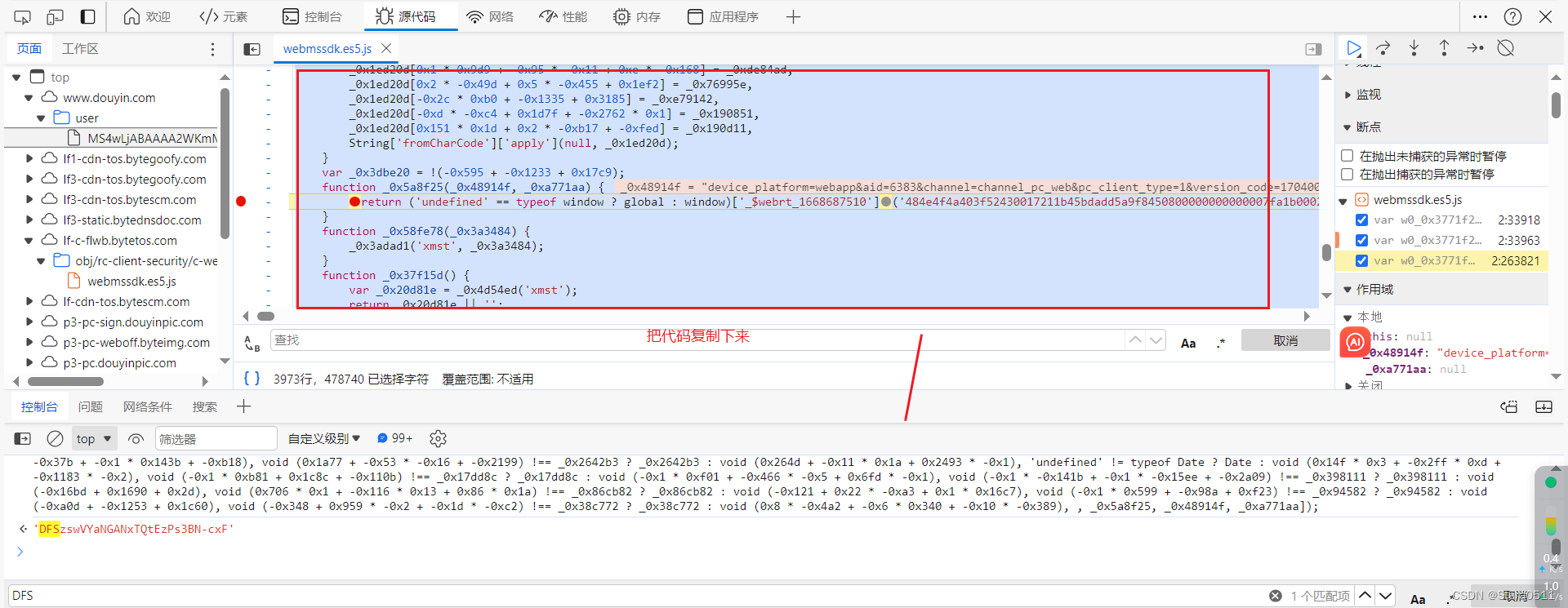
Task: Switch to drawer 问题 issues tab
Action: (x=90, y=407)
